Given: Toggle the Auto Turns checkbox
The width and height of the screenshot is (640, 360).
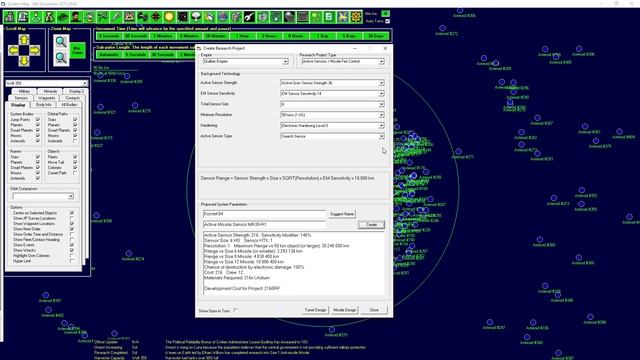Looking at the screenshot, I should [x=387, y=21].
